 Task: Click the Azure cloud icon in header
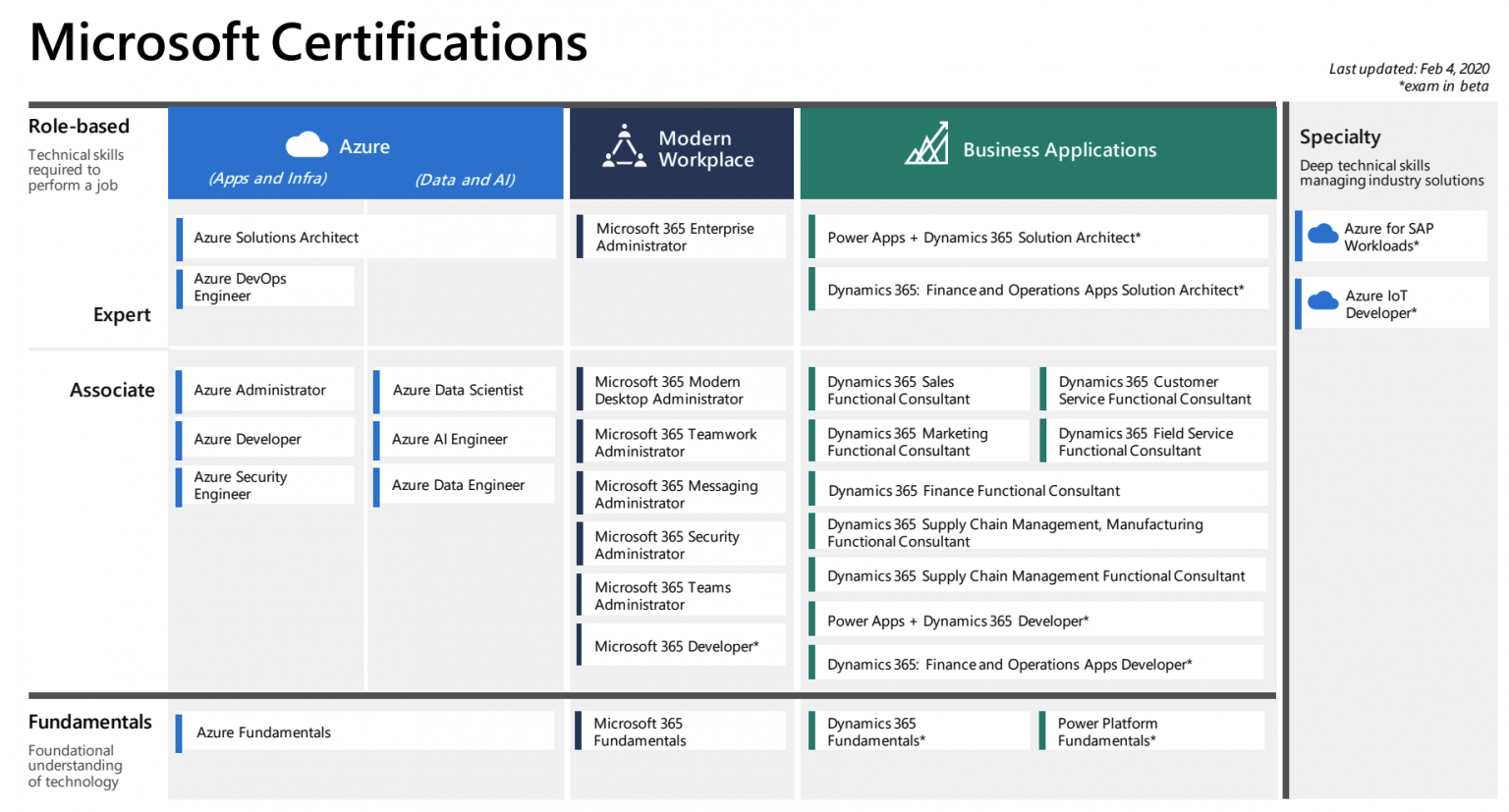307,144
